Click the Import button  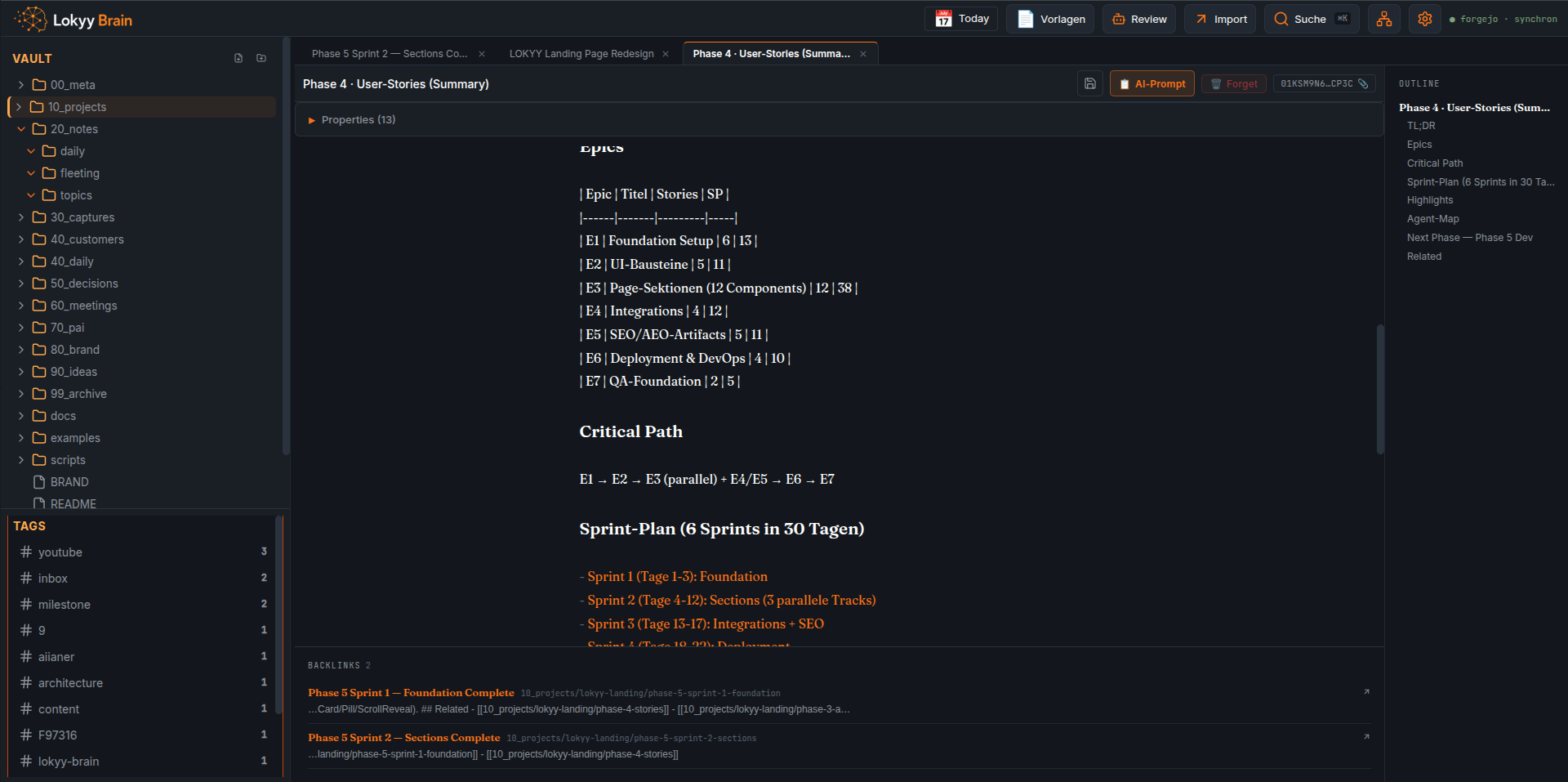[1220, 19]
